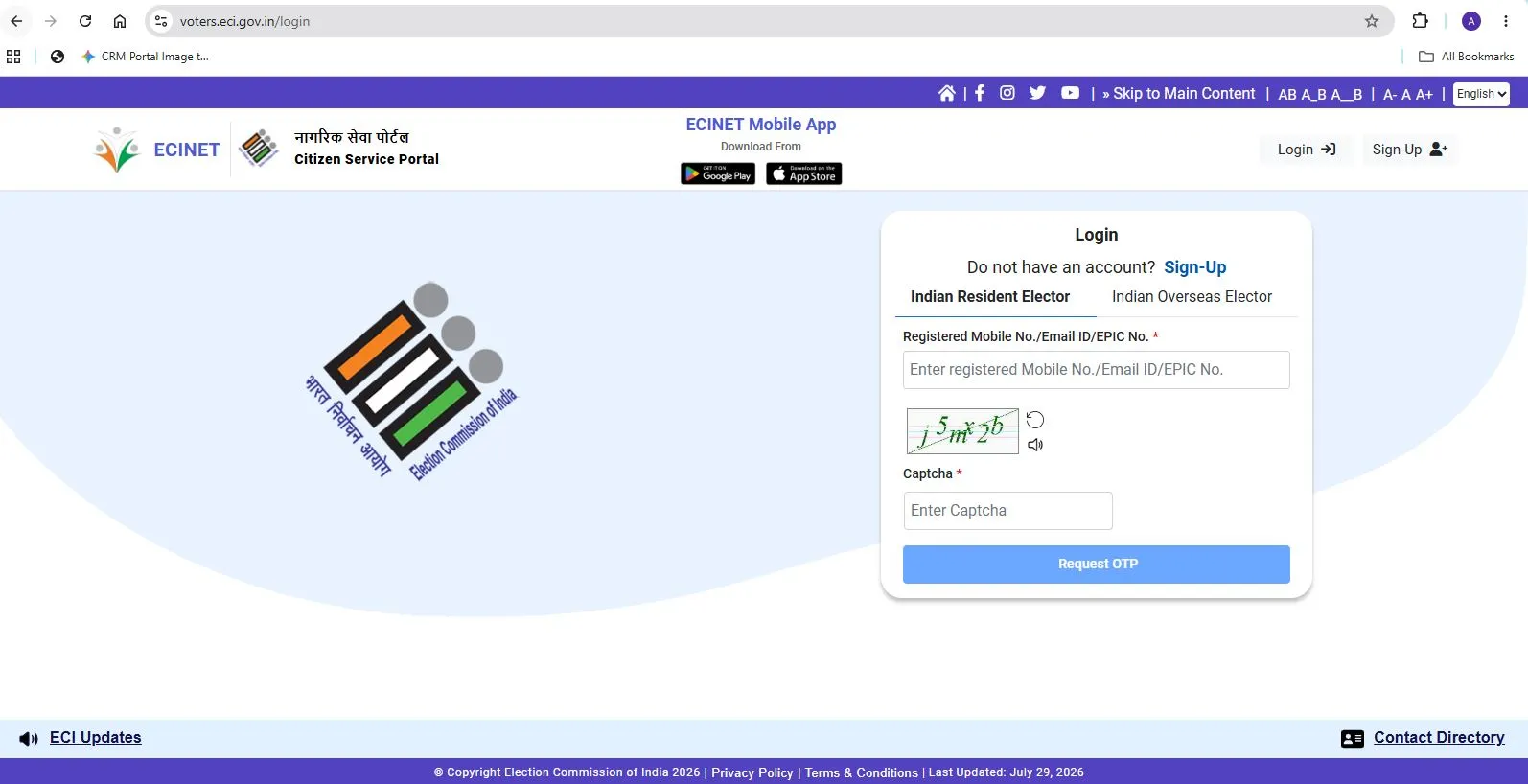This screenshot has width=1528, height=784.
Task: Open the CRM Portal Image bookmark
Action: (145, 57)
